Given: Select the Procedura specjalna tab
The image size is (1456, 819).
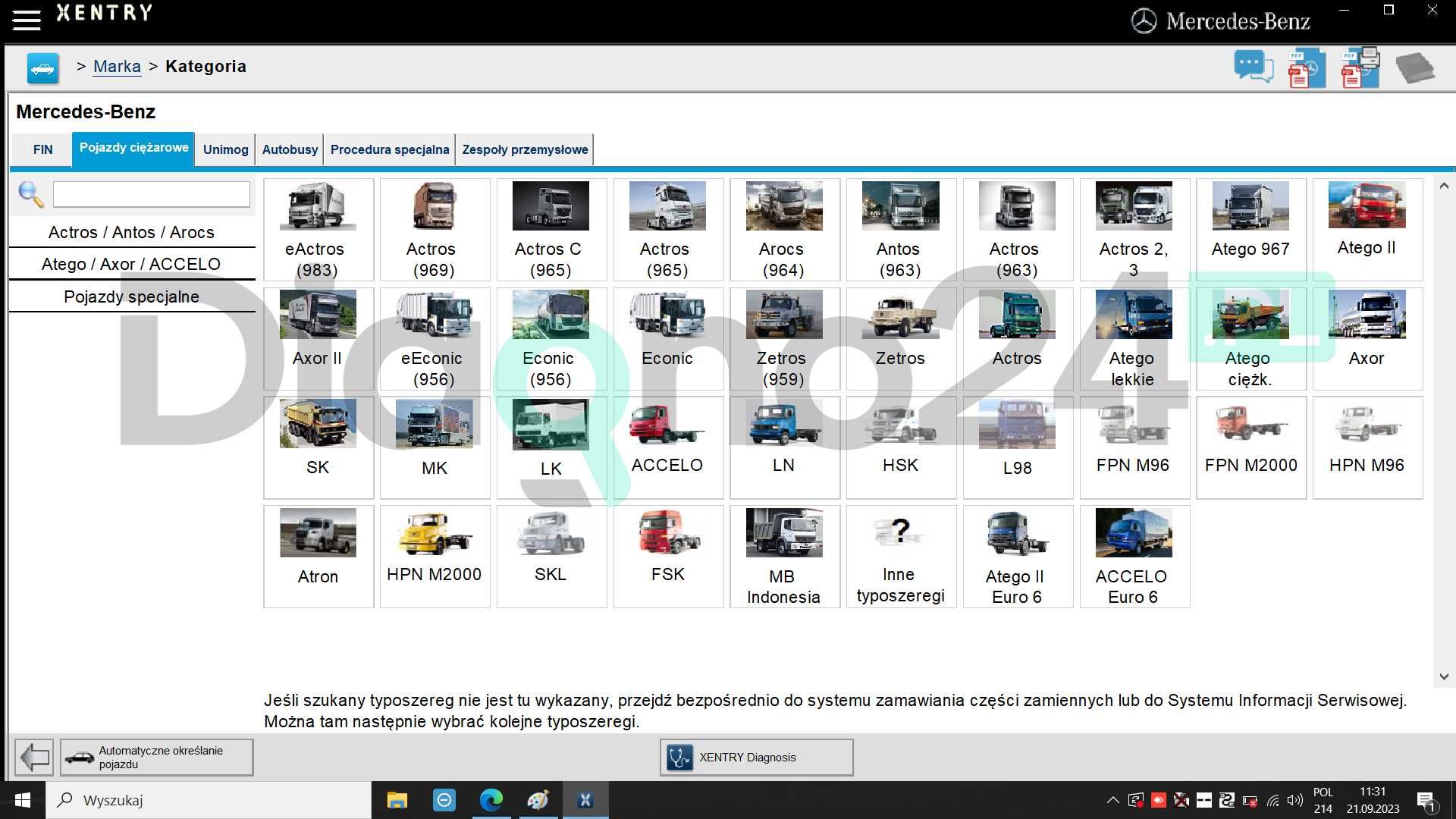Looking at the screenshot, I should [x=390, y=149].
